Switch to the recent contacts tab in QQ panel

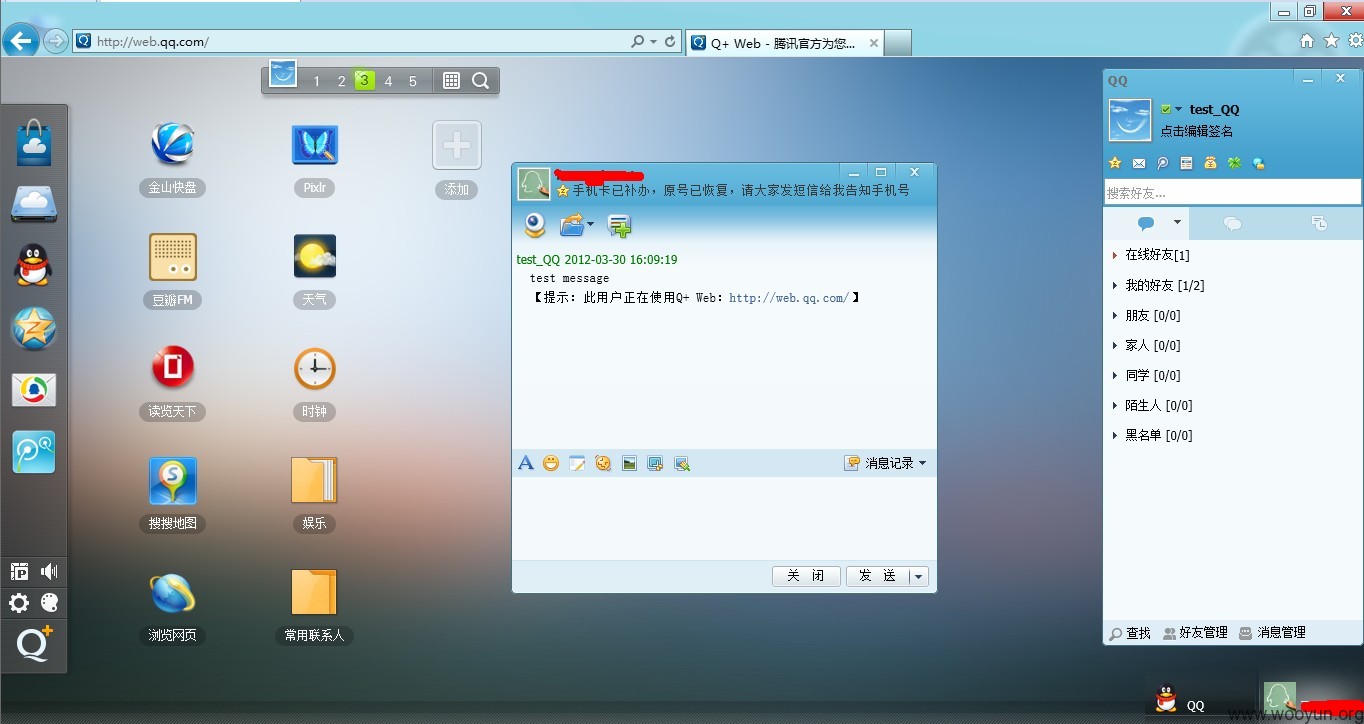[x=1319, y=223]
